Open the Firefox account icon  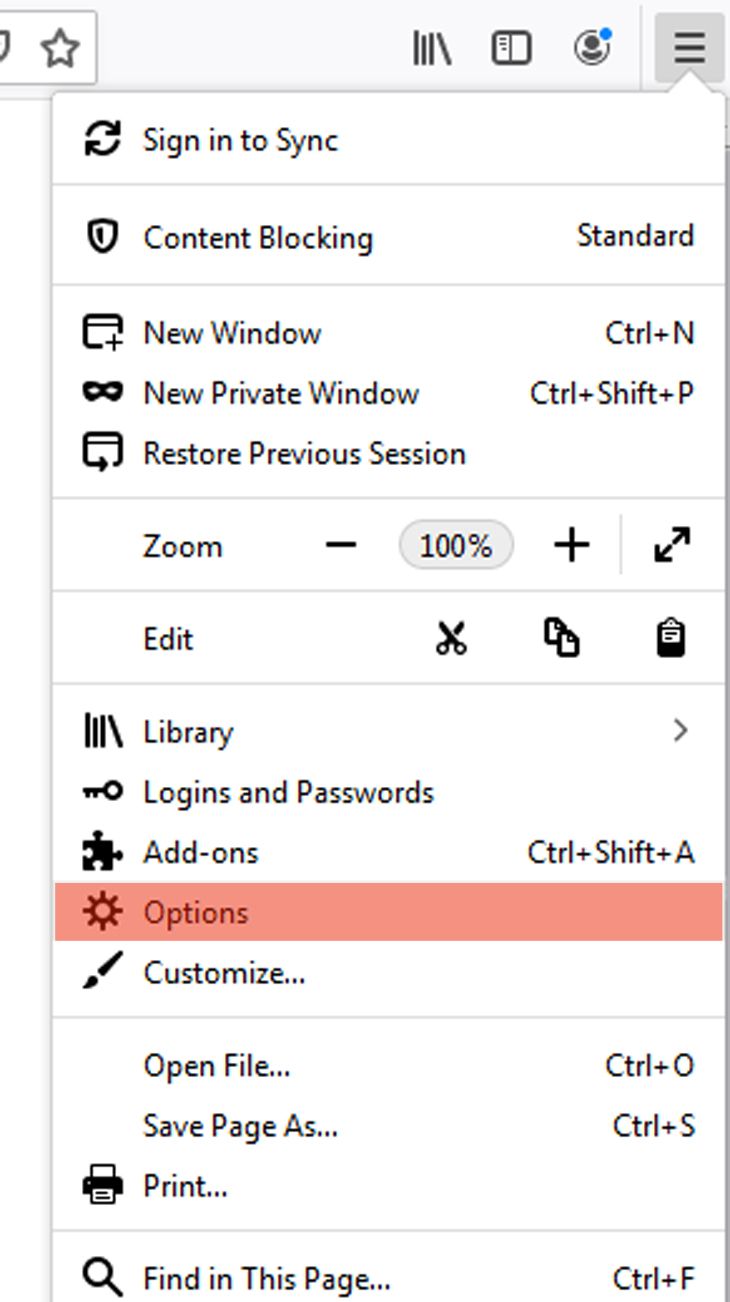click(x=593, y=48)
